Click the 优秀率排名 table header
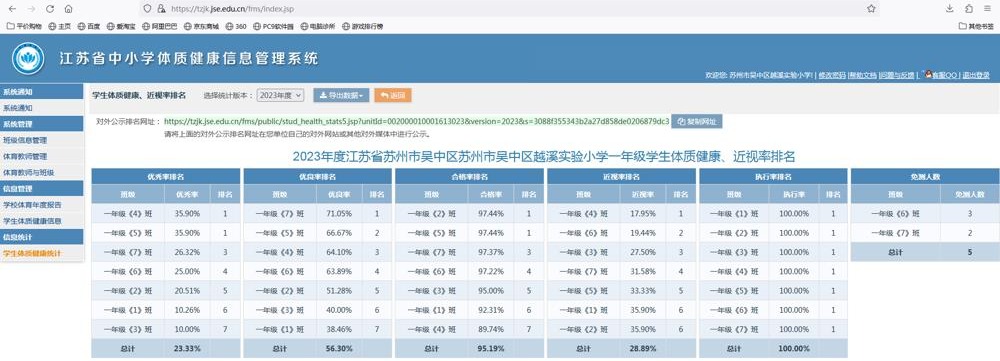 click(x=166, y=177)
